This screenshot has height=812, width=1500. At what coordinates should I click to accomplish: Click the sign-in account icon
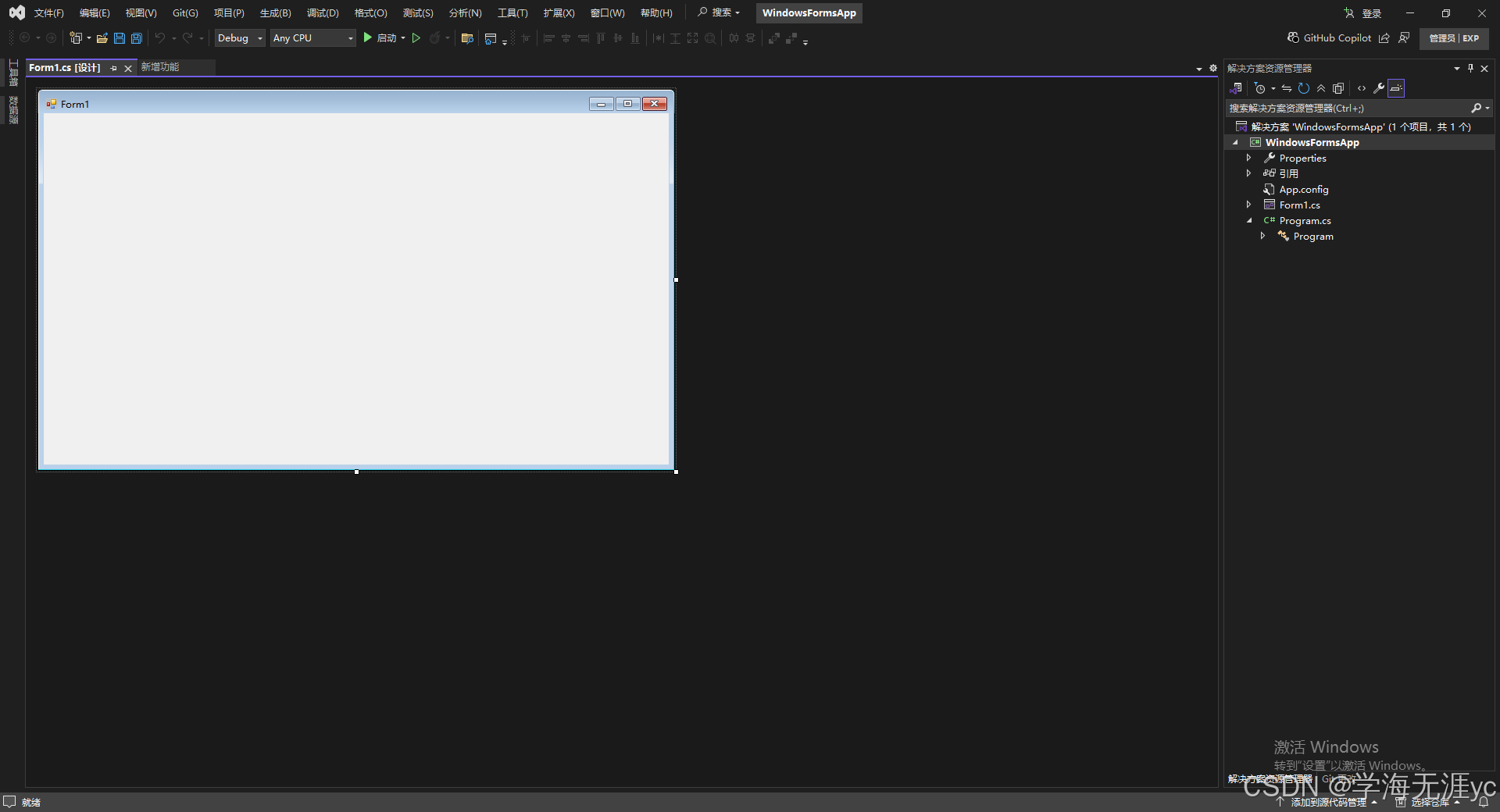[x=1349, y=13]
